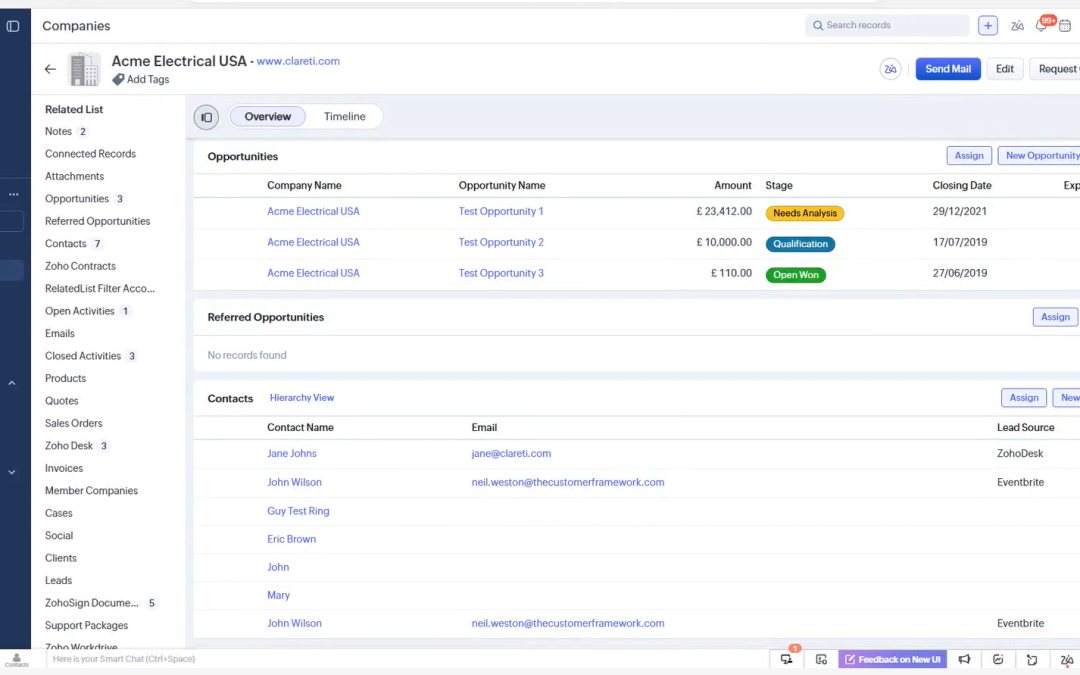Viewport: 1080px width, 675px height.
Task: Select Attachments in Related List
Action: [x=74, y=176]
